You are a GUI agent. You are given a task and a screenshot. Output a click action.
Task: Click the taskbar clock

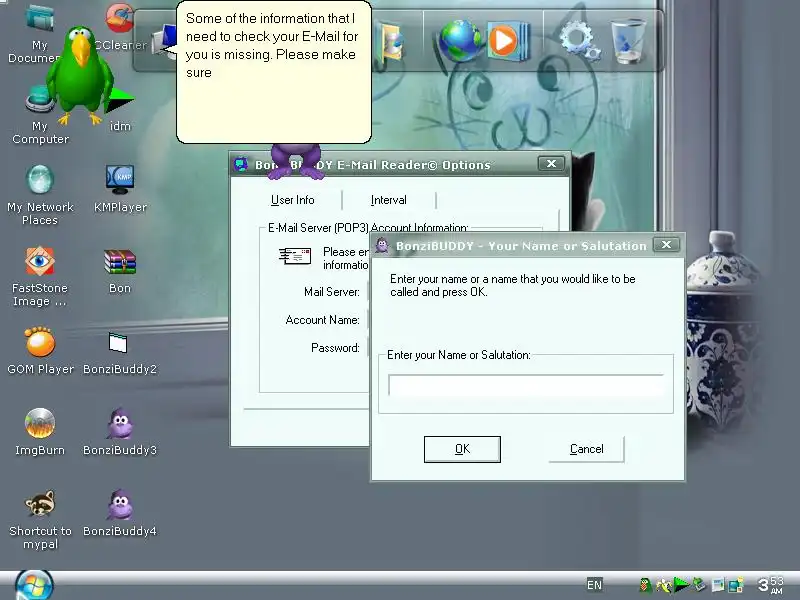[770, 585]
